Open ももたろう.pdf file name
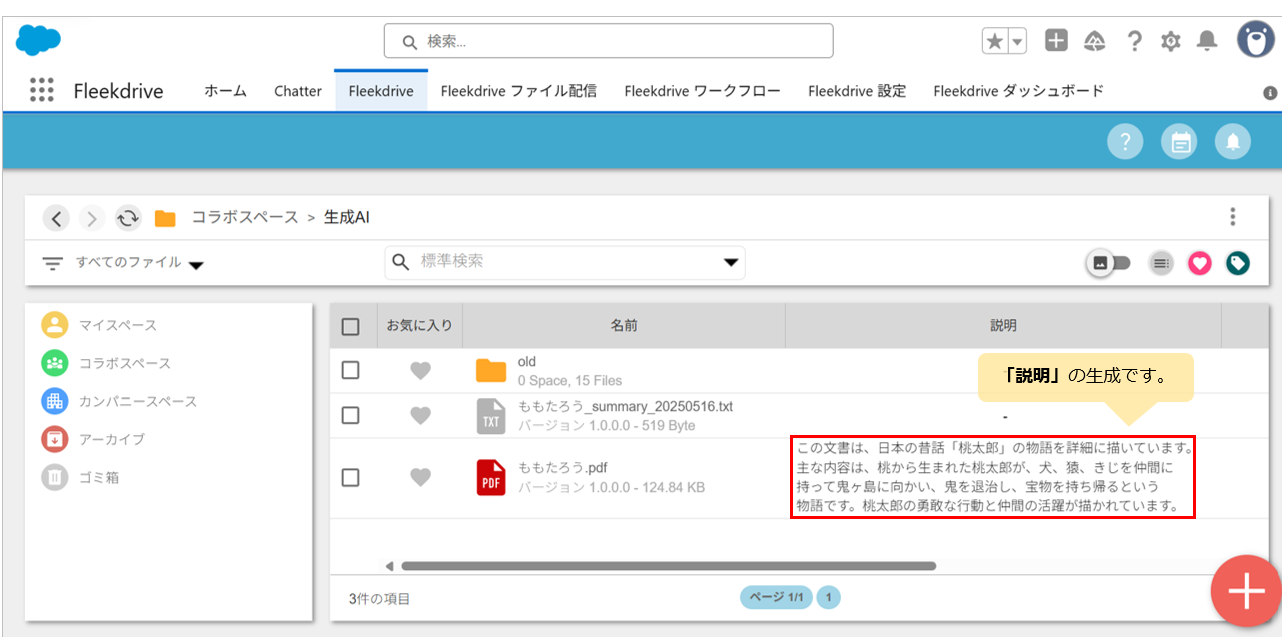 click(562, 467)
